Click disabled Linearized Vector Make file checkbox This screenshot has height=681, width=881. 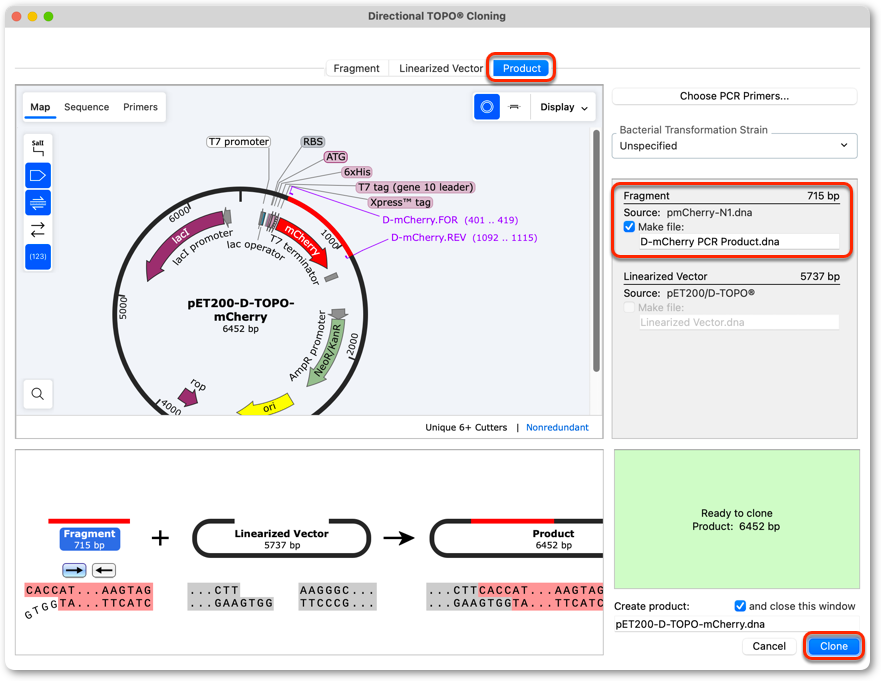click(629, 307)
